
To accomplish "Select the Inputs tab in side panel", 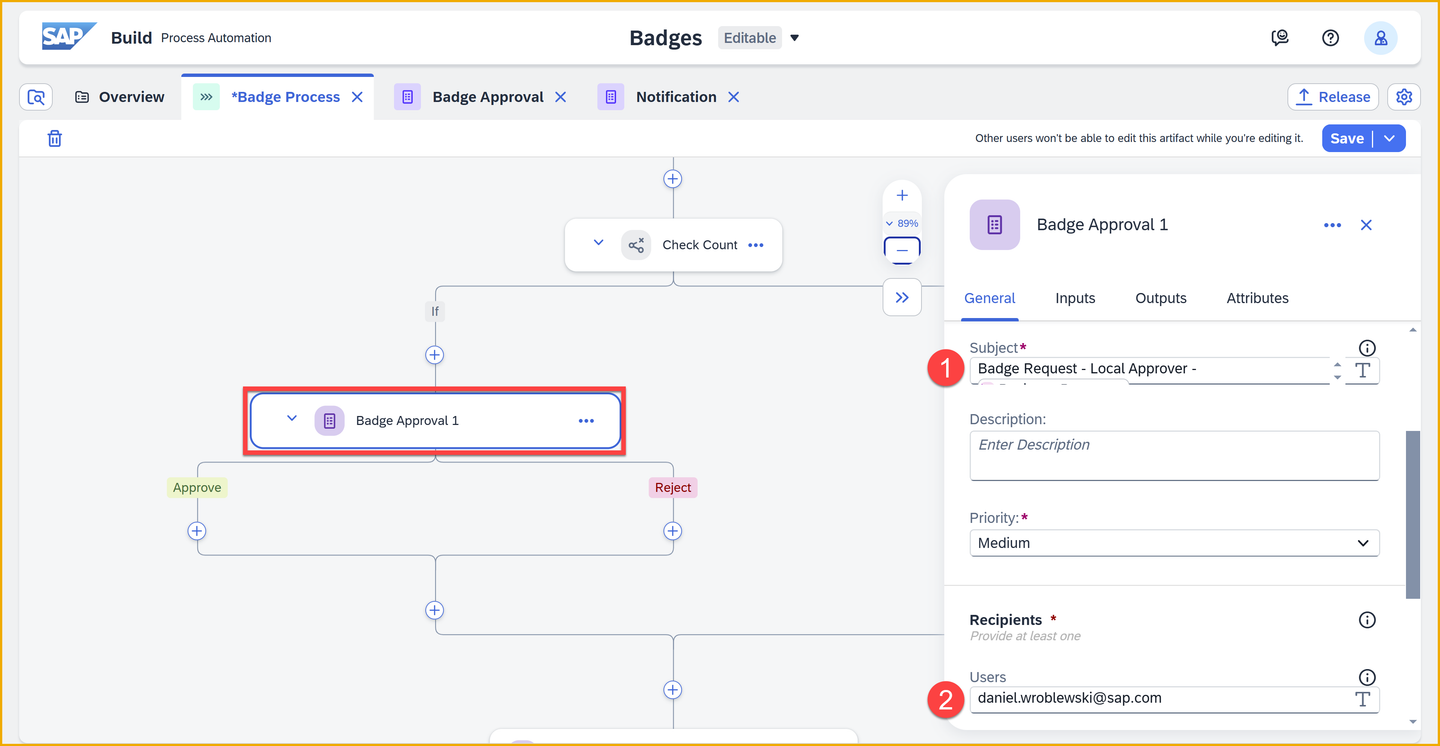I will 1075,298.
